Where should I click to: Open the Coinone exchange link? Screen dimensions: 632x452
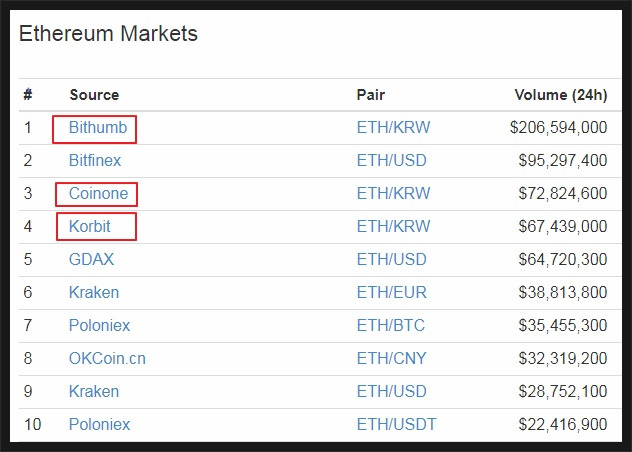tap(98, 194)
